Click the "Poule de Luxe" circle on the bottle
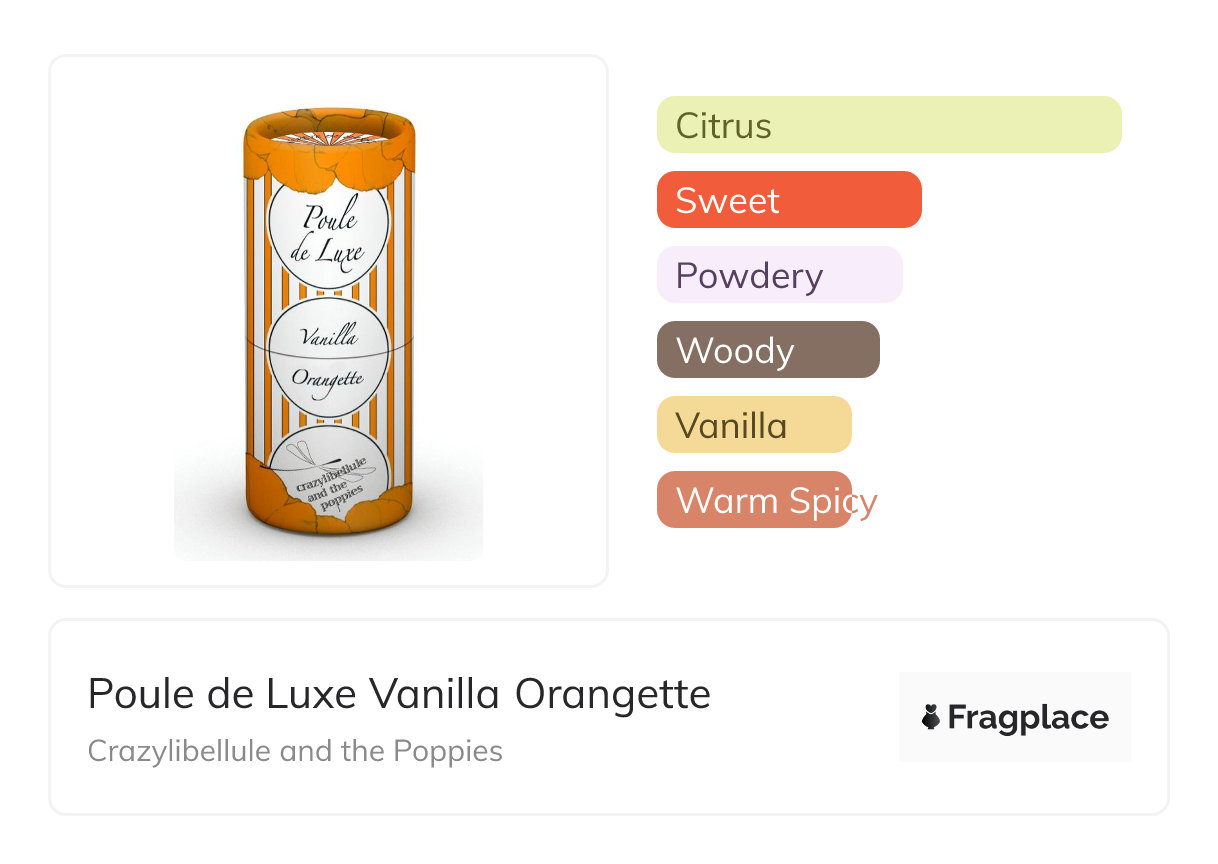The width and height of the screenshot is (1218, 864). point(329,233)
